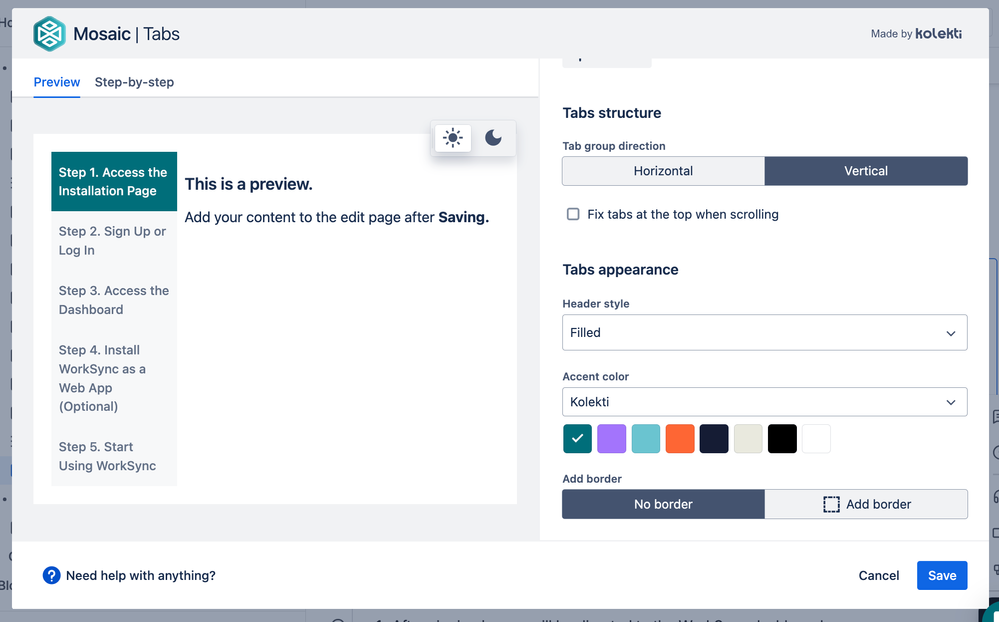Save the tab configuration
Viewport: 999px width, 622px height.
[941, 575]
